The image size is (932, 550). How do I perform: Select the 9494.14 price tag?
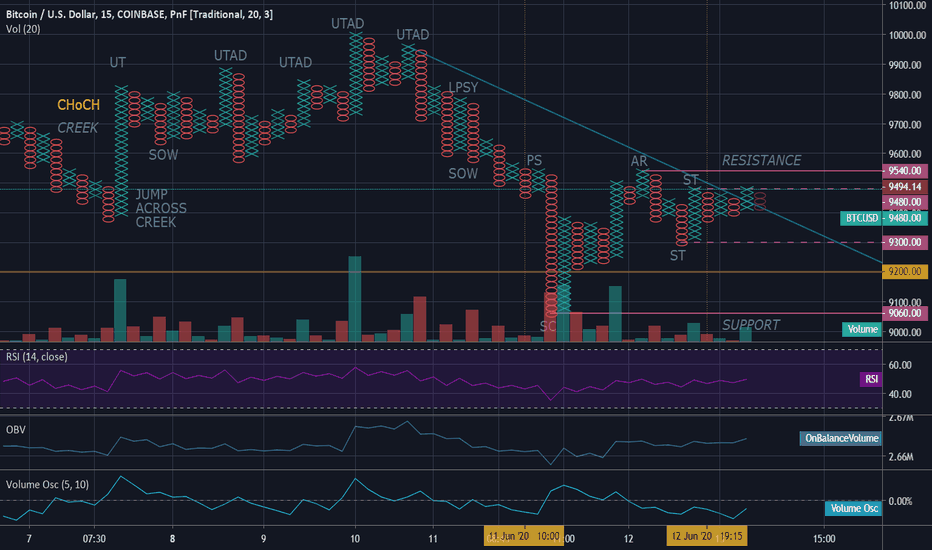point(905,187)
